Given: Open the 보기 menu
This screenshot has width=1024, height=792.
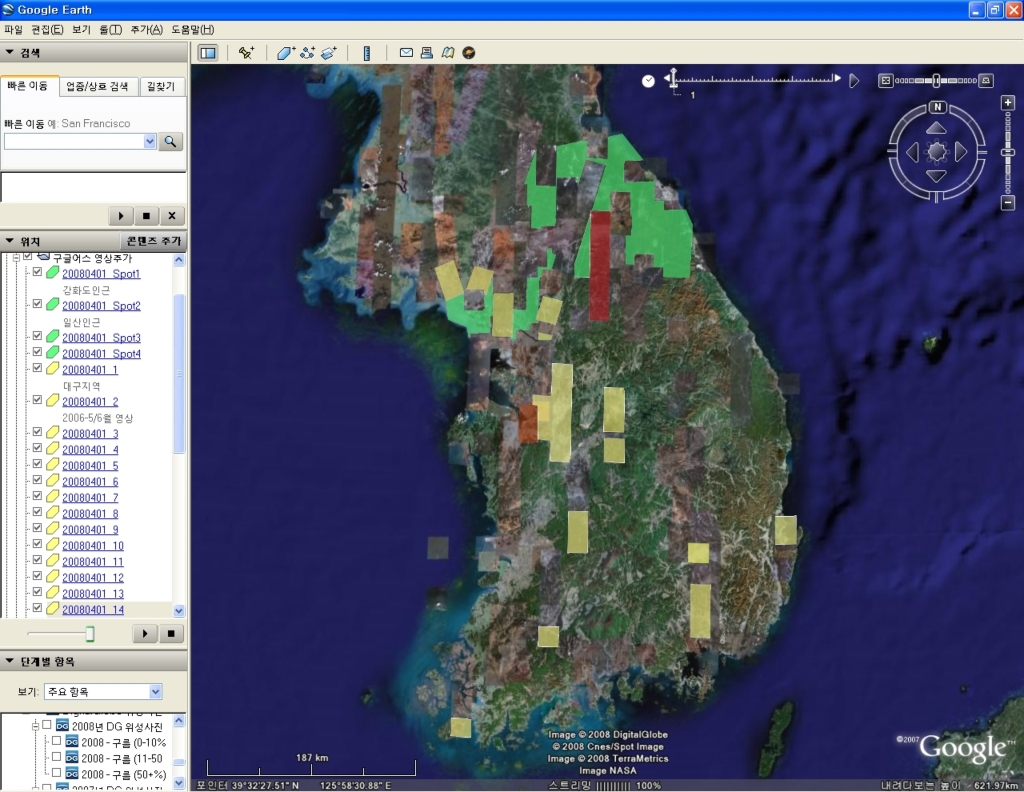Looking at the screenshot, I should (81, 29).
